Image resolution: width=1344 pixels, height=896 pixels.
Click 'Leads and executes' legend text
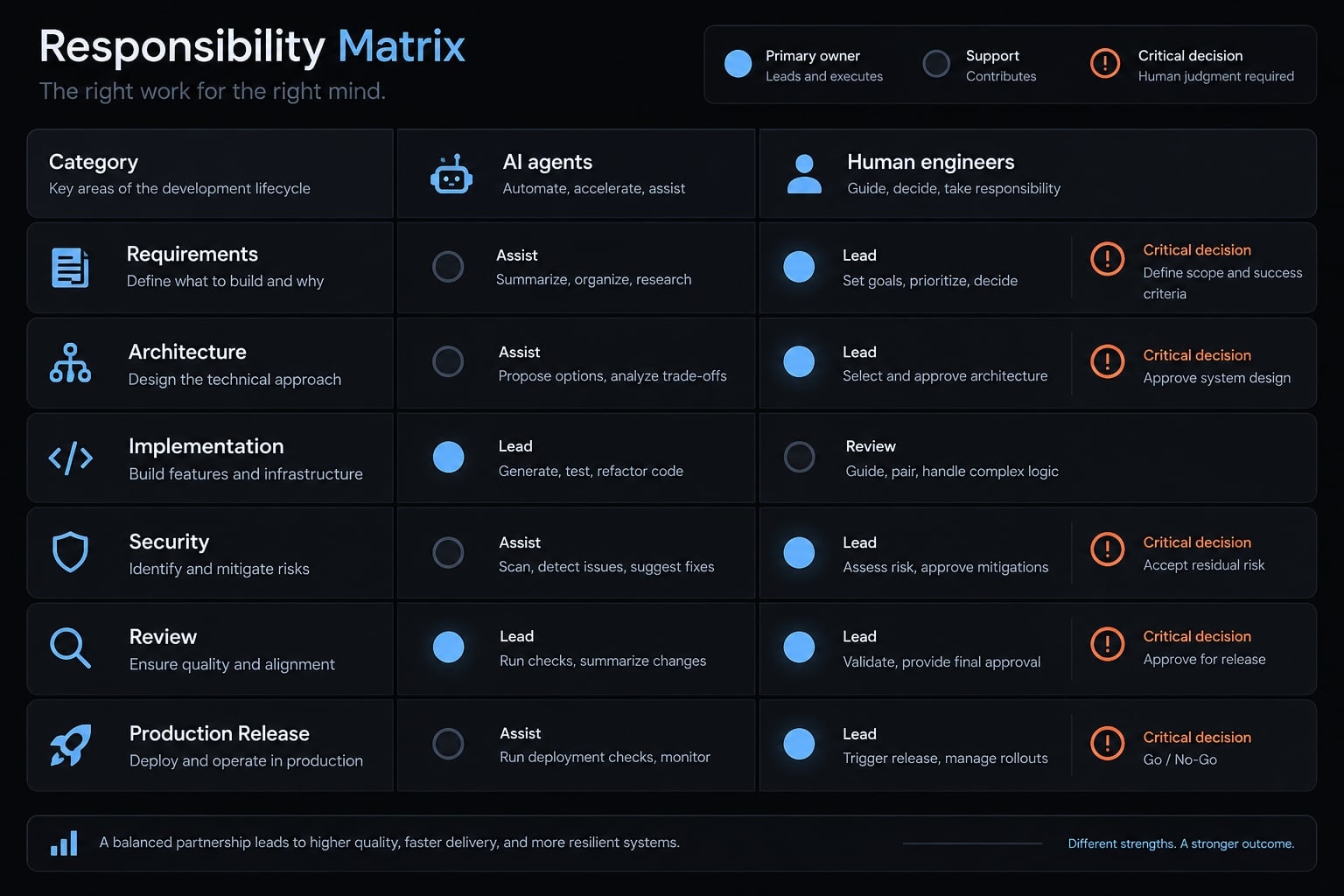(x=824, y=76)
